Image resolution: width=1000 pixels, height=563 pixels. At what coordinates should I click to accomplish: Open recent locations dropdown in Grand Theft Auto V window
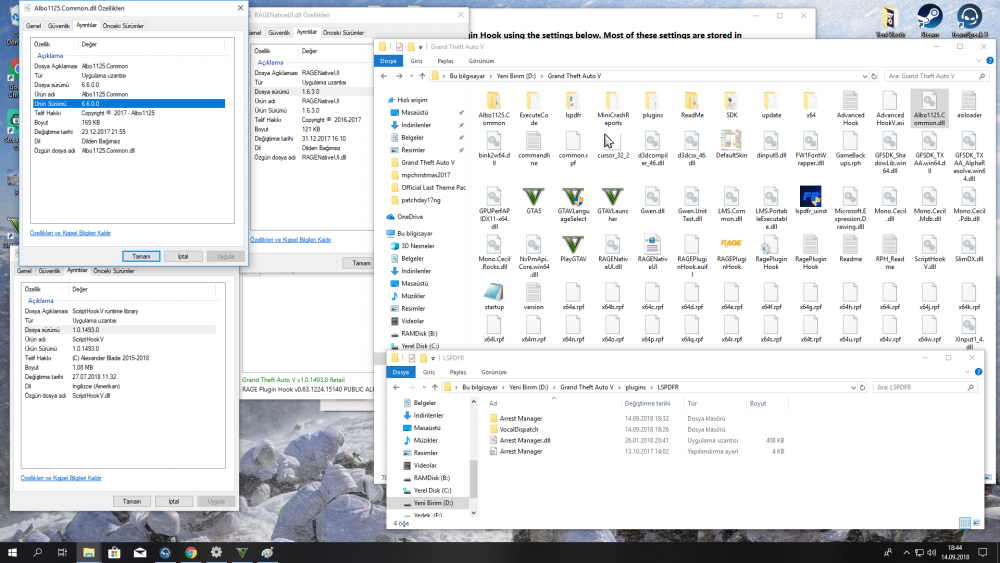click(x=410, y=76)
